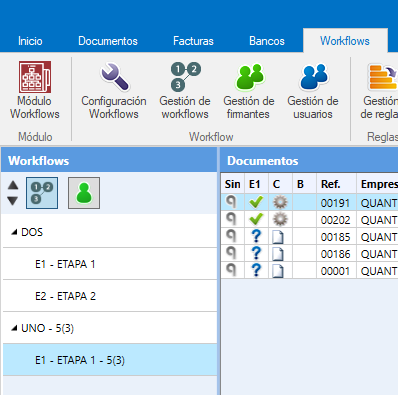Image resolution: width=398 pixels, height=395 pixels.
Task: Click question mark icon in row 00185
Action: click(x=256, y=236)
